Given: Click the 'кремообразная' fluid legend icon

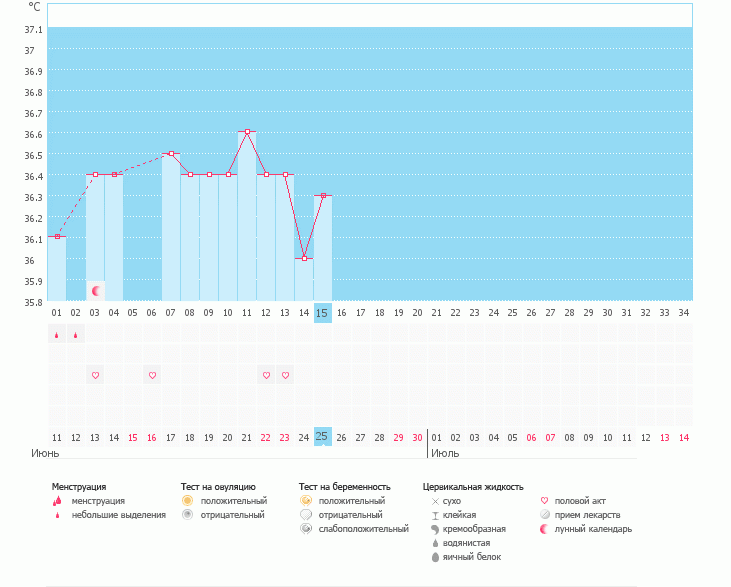Looking at the screenshot, I should point(435,529).
